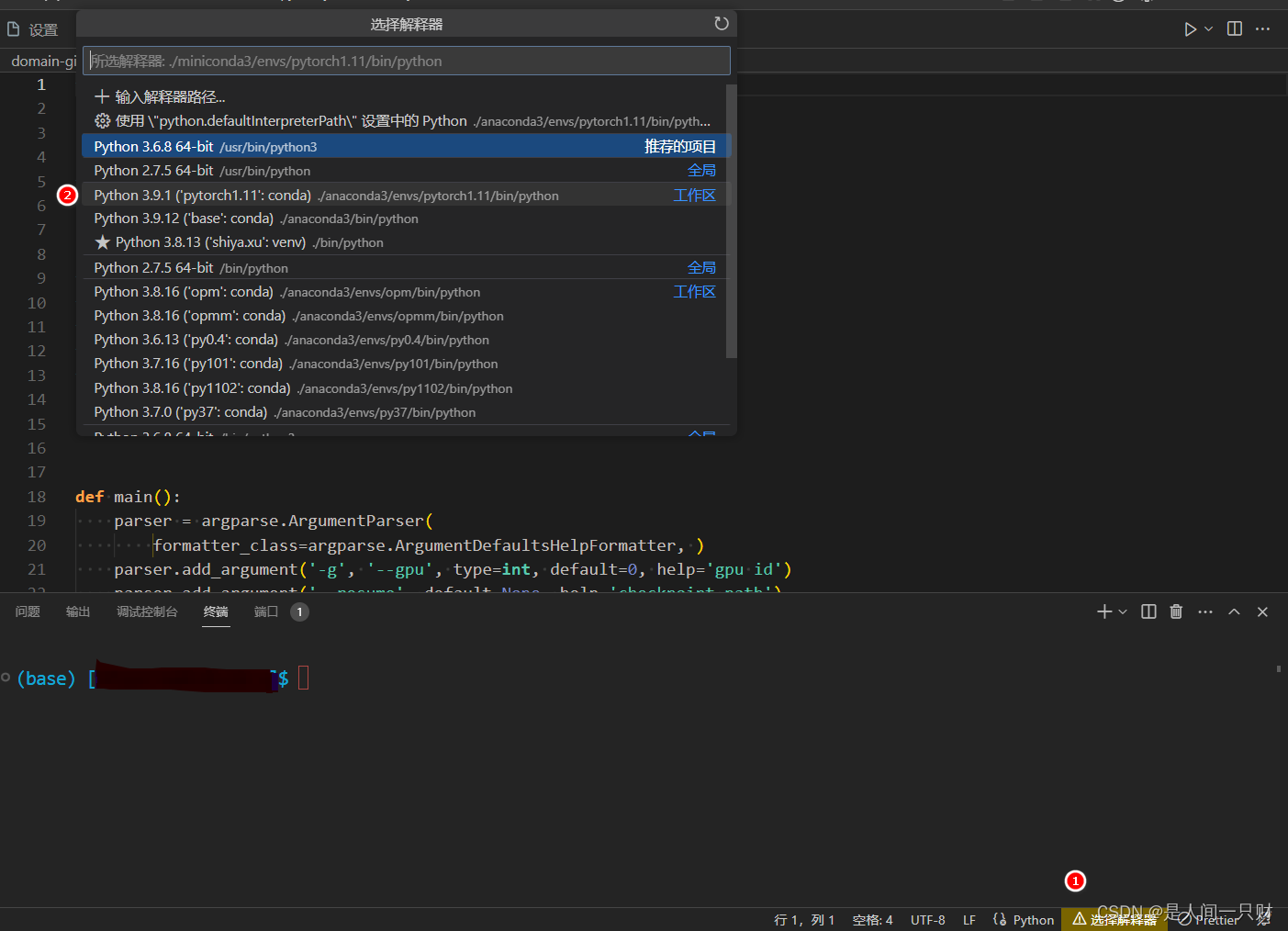Change end of line sequence LF
Viewport: 1288px width, 931px height.
(969, 920)
